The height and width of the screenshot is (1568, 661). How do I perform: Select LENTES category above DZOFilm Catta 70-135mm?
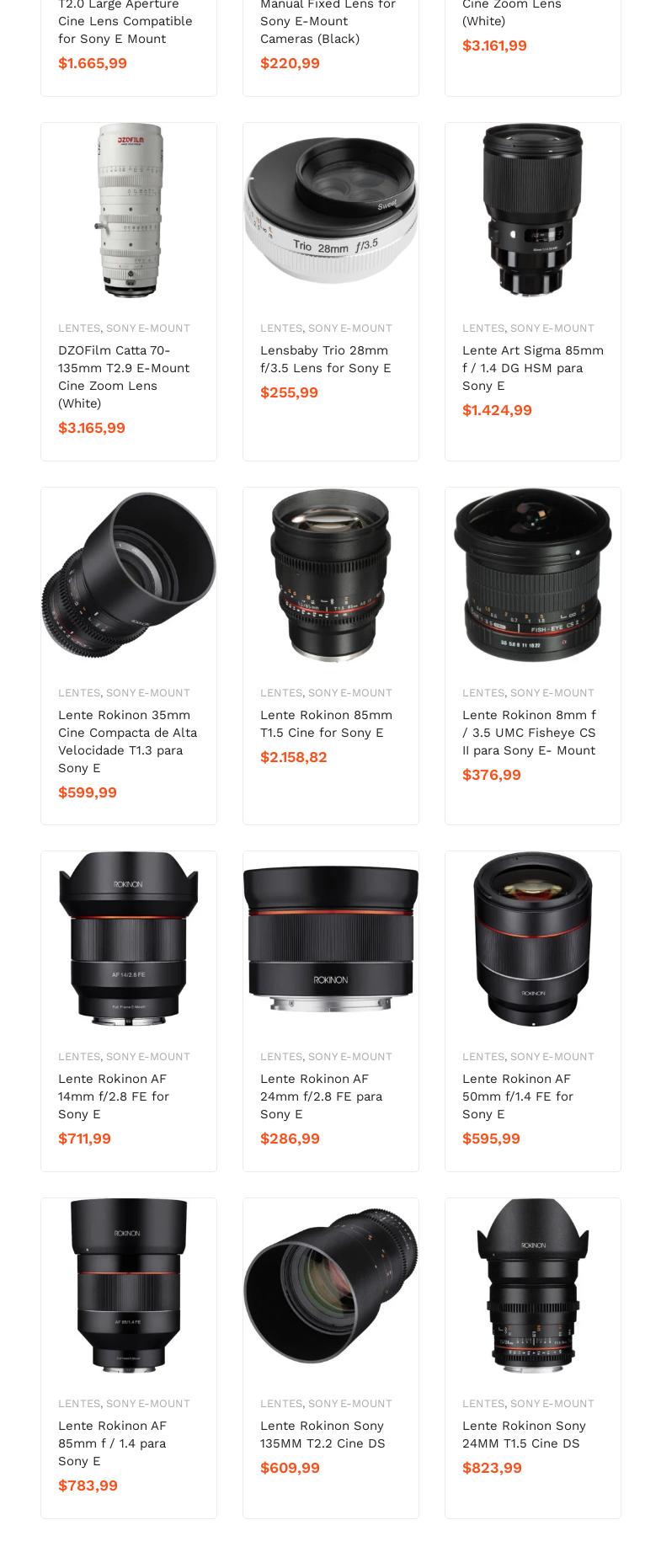[79, 328]
